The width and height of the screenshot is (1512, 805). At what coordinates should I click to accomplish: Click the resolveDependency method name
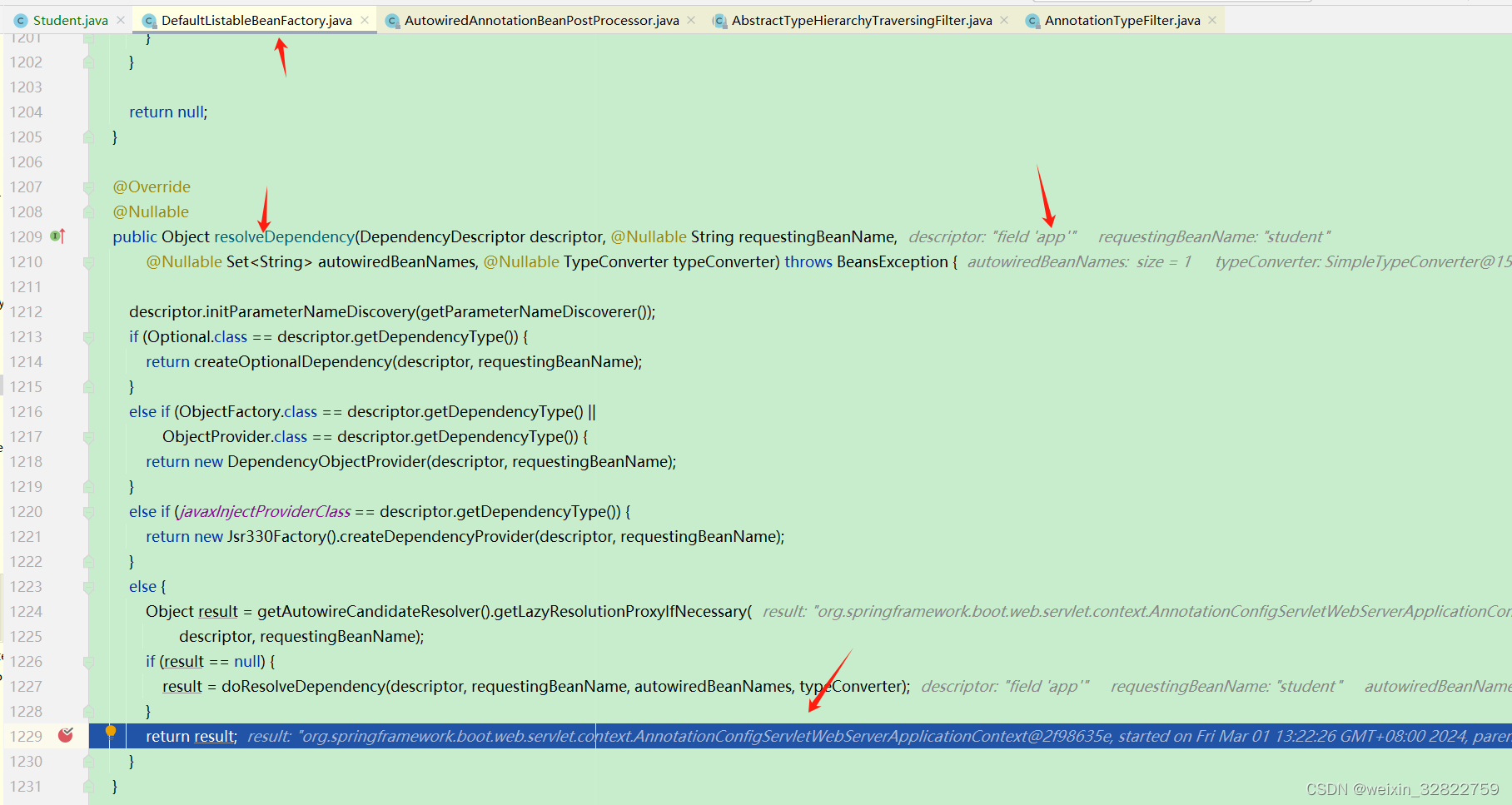click(284, 236)
